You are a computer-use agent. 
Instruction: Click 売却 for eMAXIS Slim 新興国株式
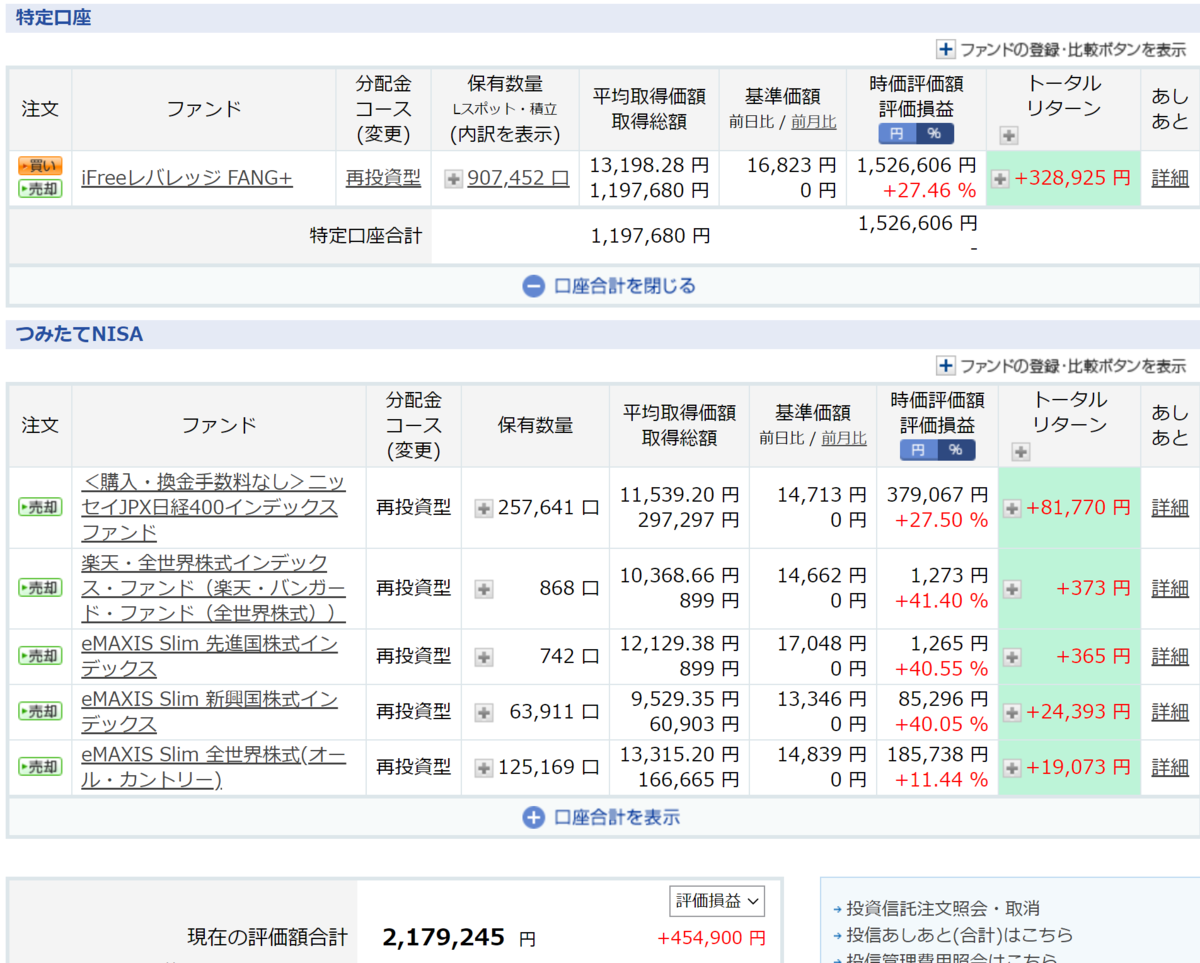click(x=40, y=711)
